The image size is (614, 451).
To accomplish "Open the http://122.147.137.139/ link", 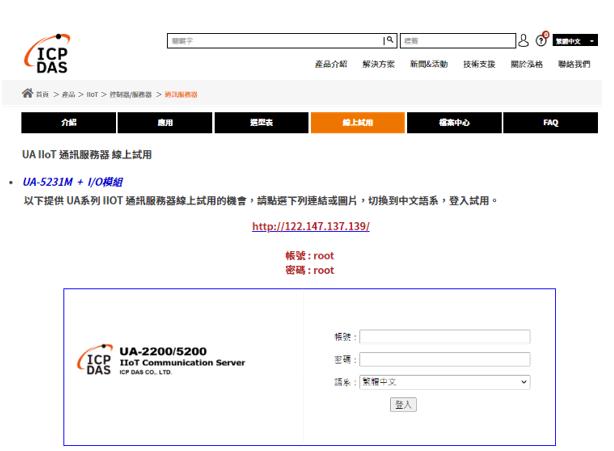I will (x=311, y=226).
